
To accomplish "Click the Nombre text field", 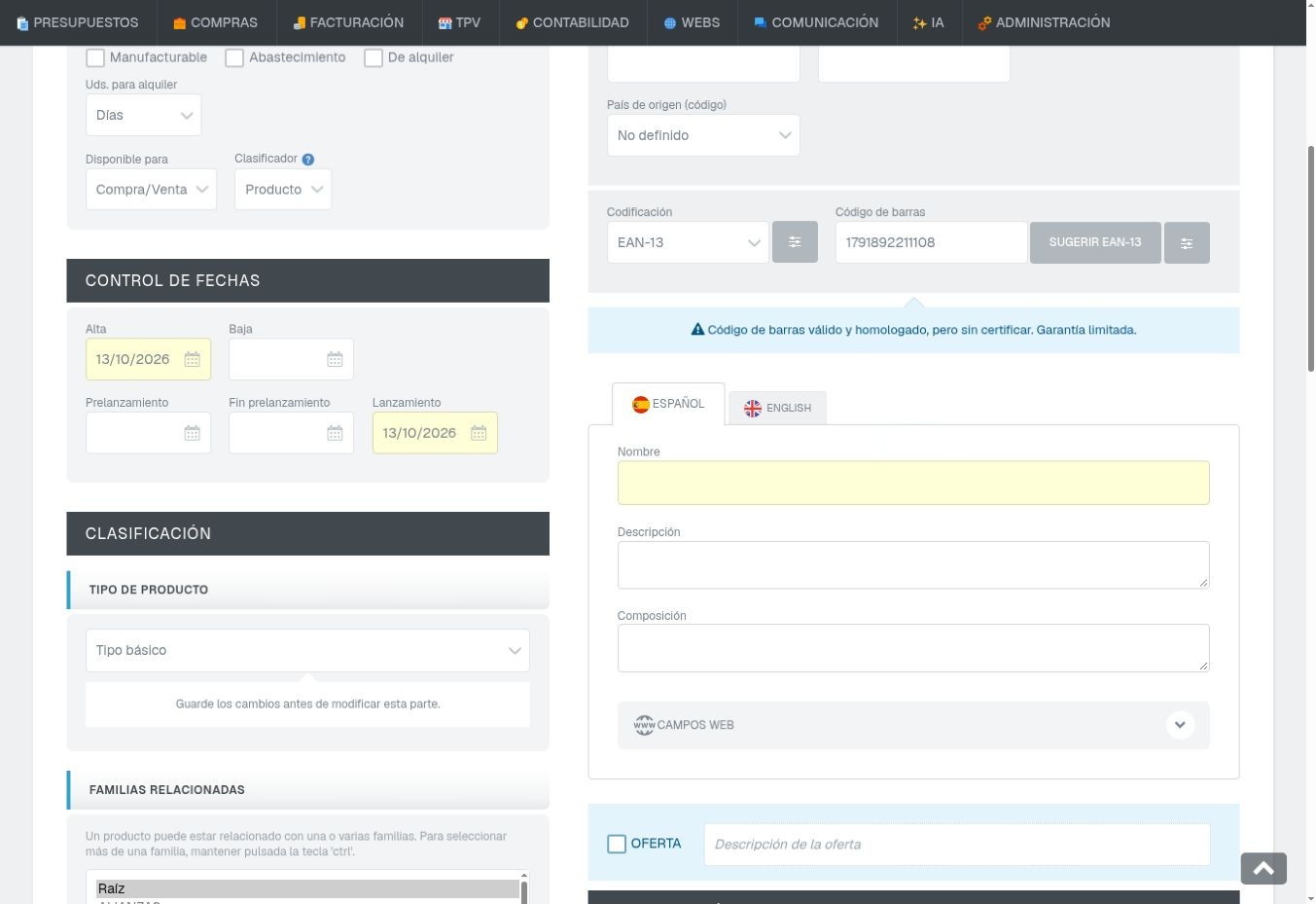I will [x=913, y=483].
